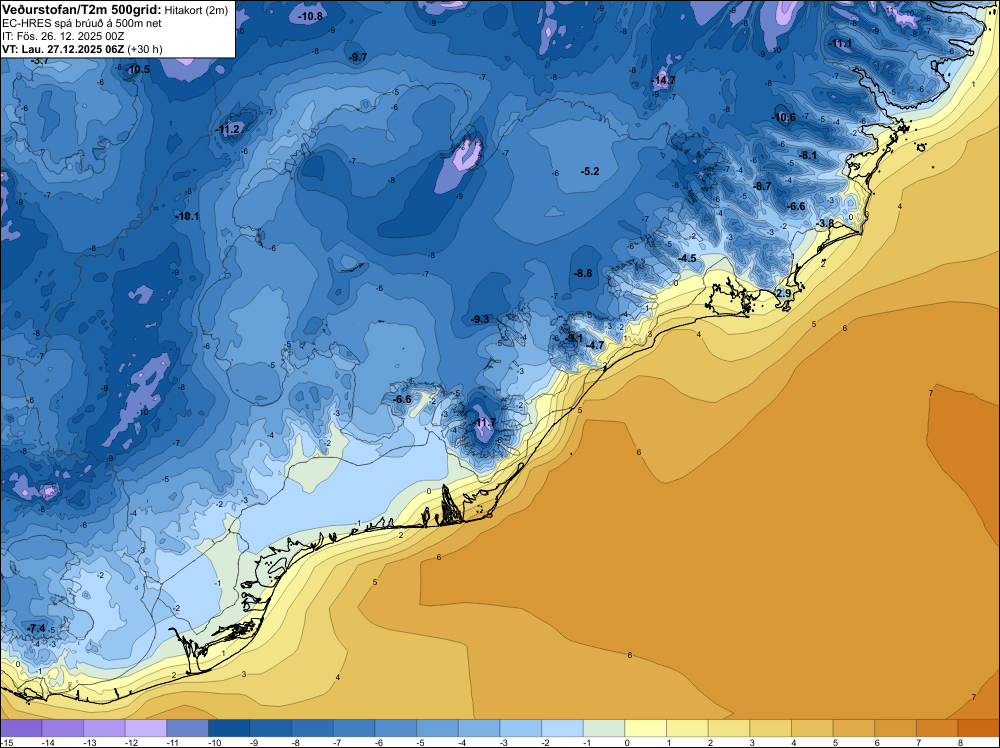The width and height of the screenshot is (1000, 748).
Task: Click the -11.7 label on the glacier peak
Action: tap(485, 423)
